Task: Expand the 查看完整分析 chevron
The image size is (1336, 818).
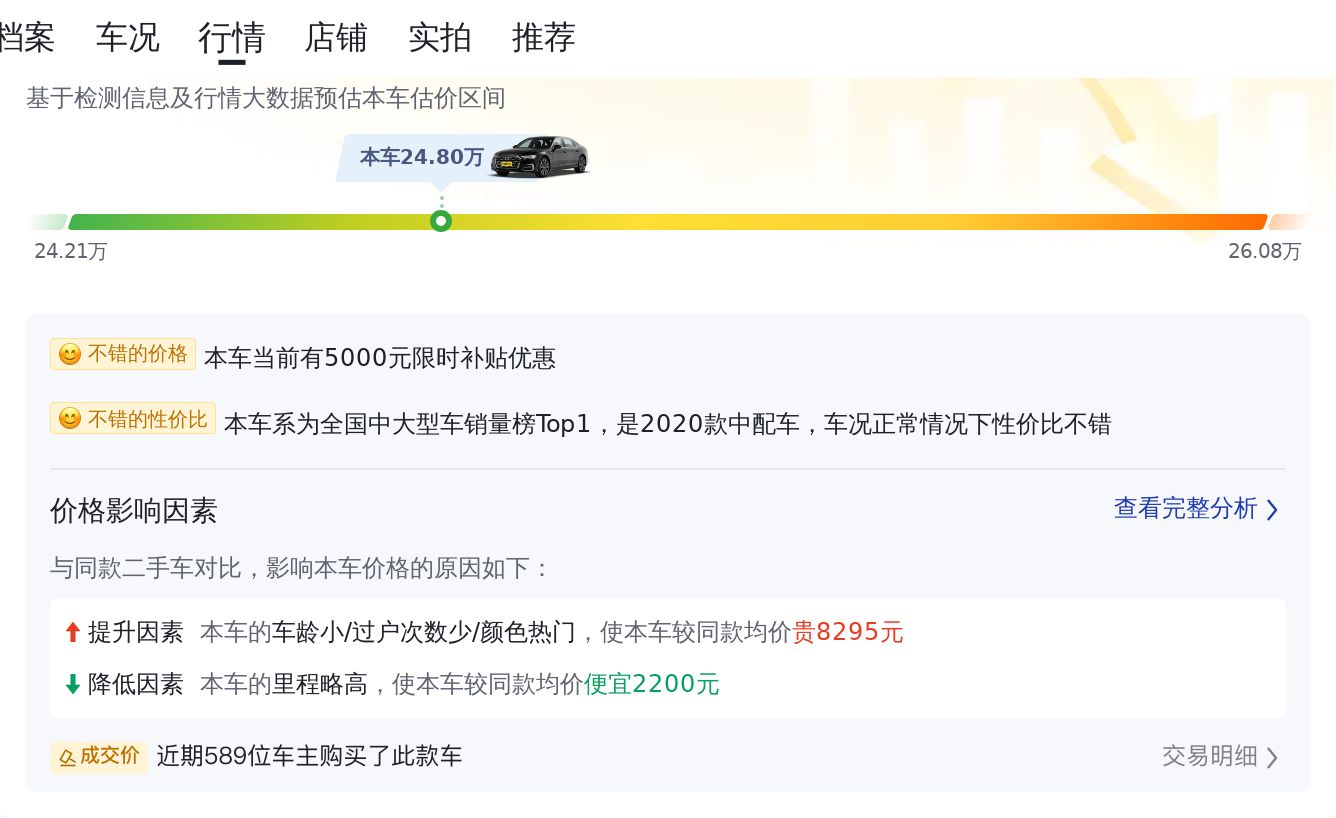Action: [x=1272, y=510]
